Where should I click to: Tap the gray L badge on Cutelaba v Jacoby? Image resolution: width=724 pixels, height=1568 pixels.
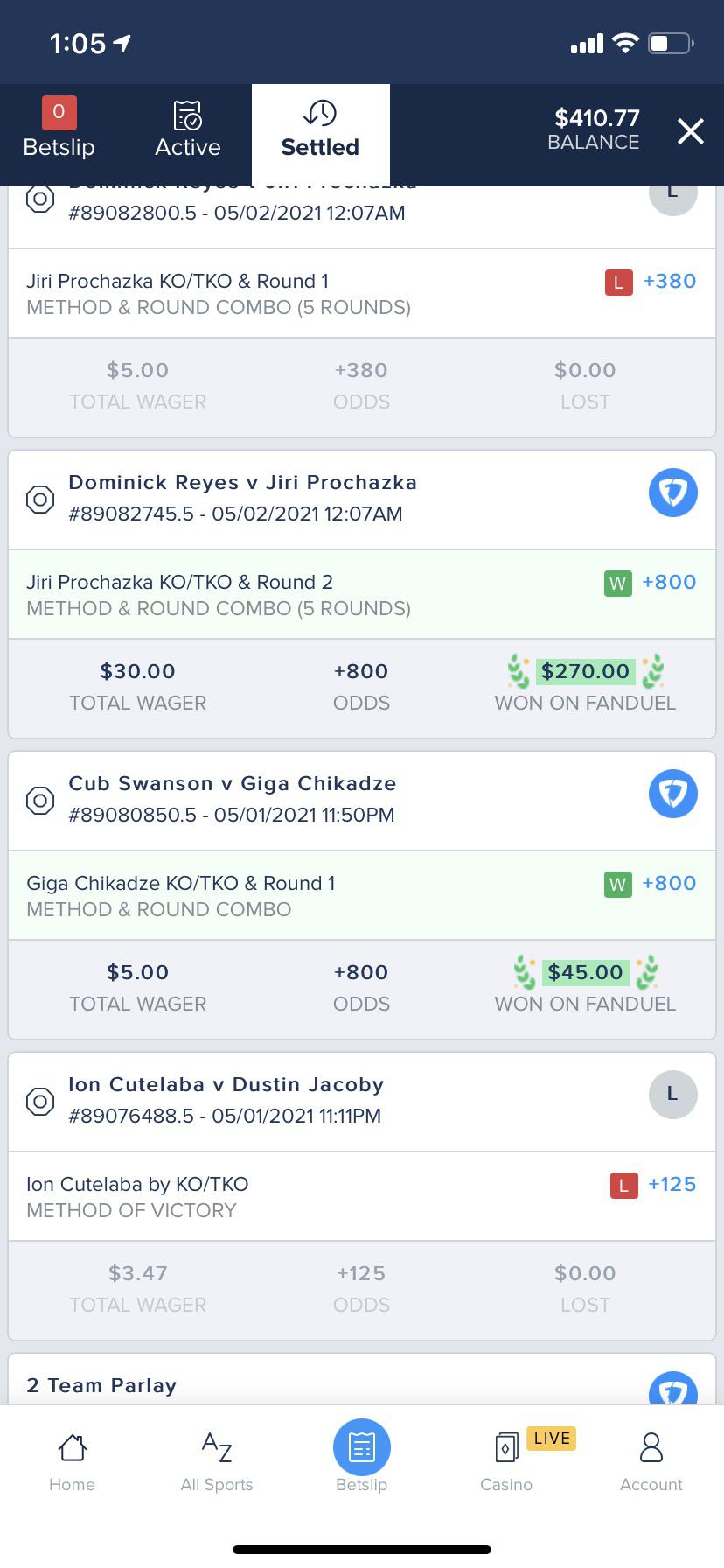click(x=672, y=1095)
